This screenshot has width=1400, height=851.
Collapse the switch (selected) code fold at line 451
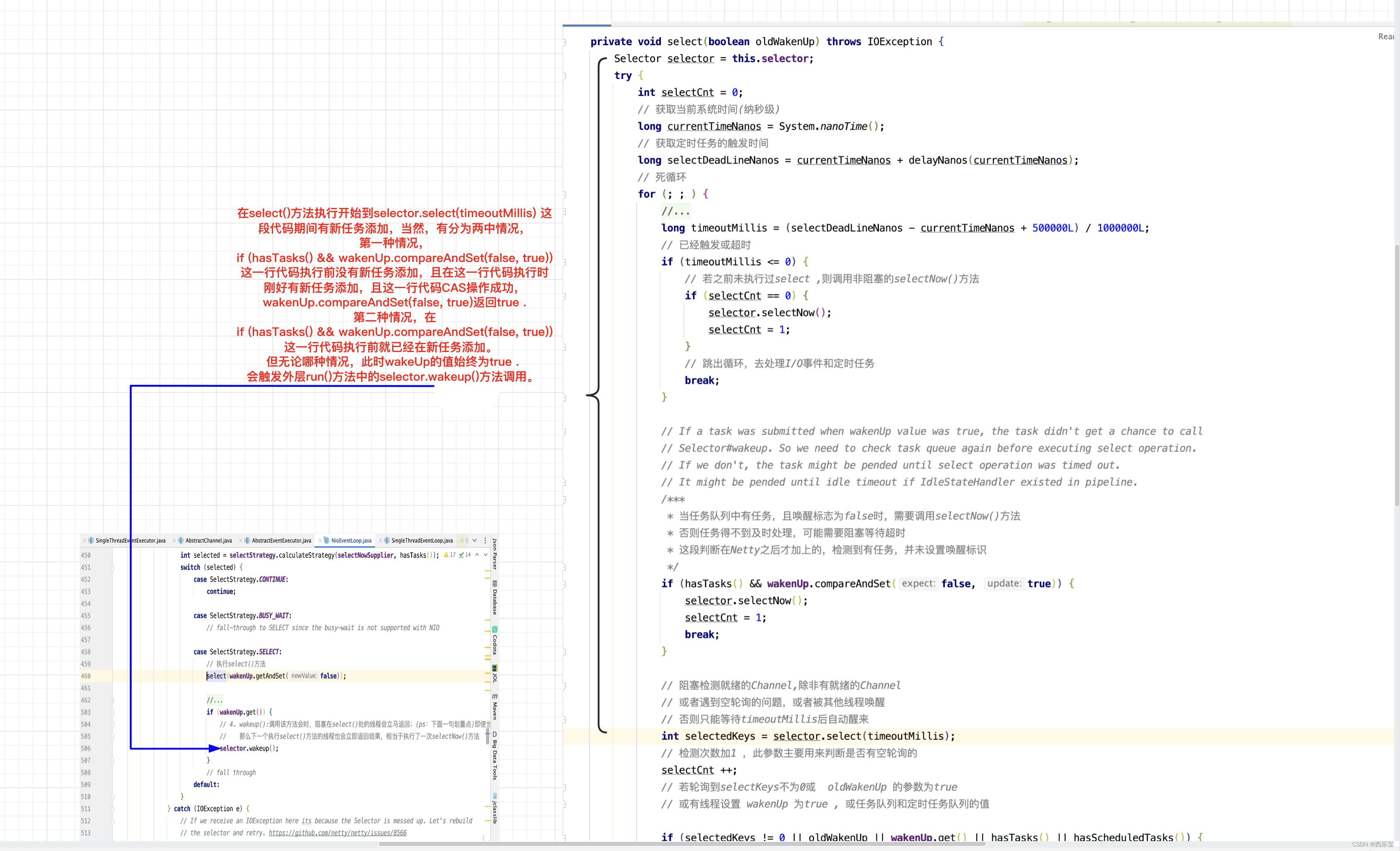[112, 567]
